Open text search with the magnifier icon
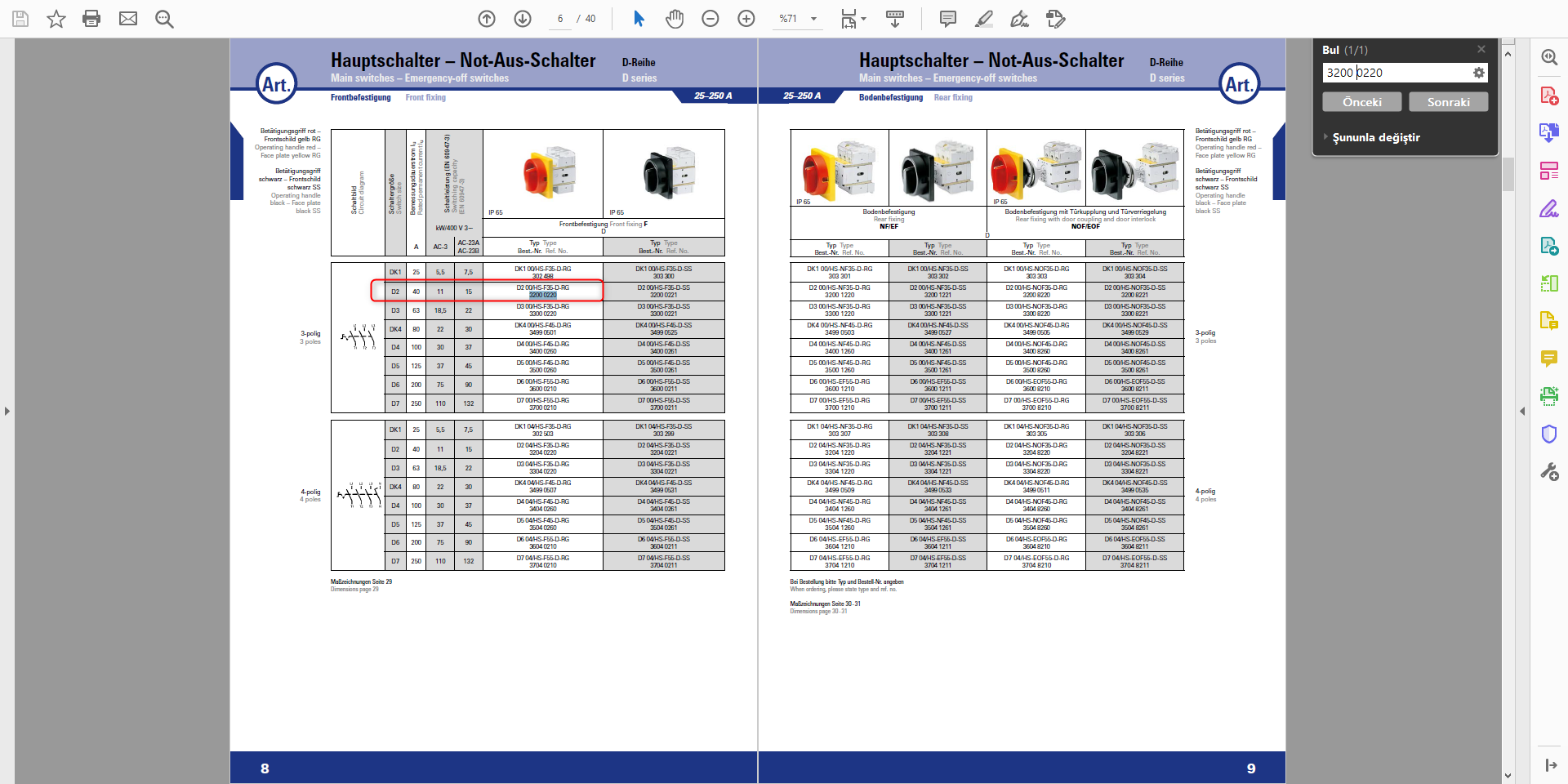 click(x=164, y=19)
